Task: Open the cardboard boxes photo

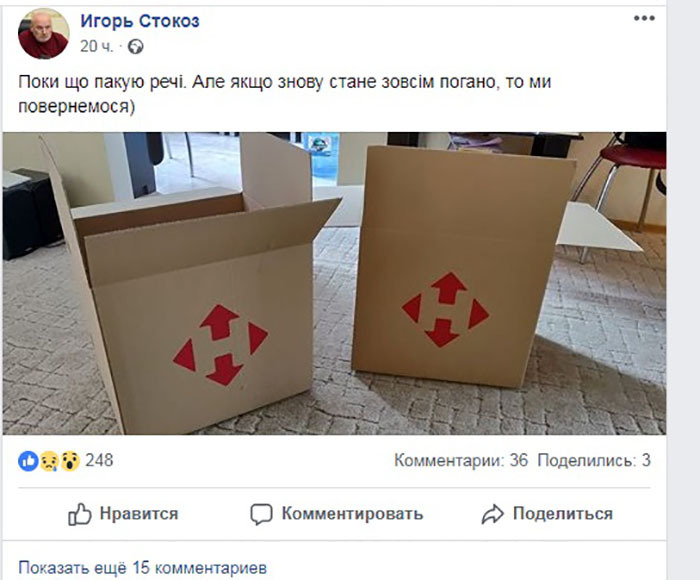Action: (x=334, y=284)
